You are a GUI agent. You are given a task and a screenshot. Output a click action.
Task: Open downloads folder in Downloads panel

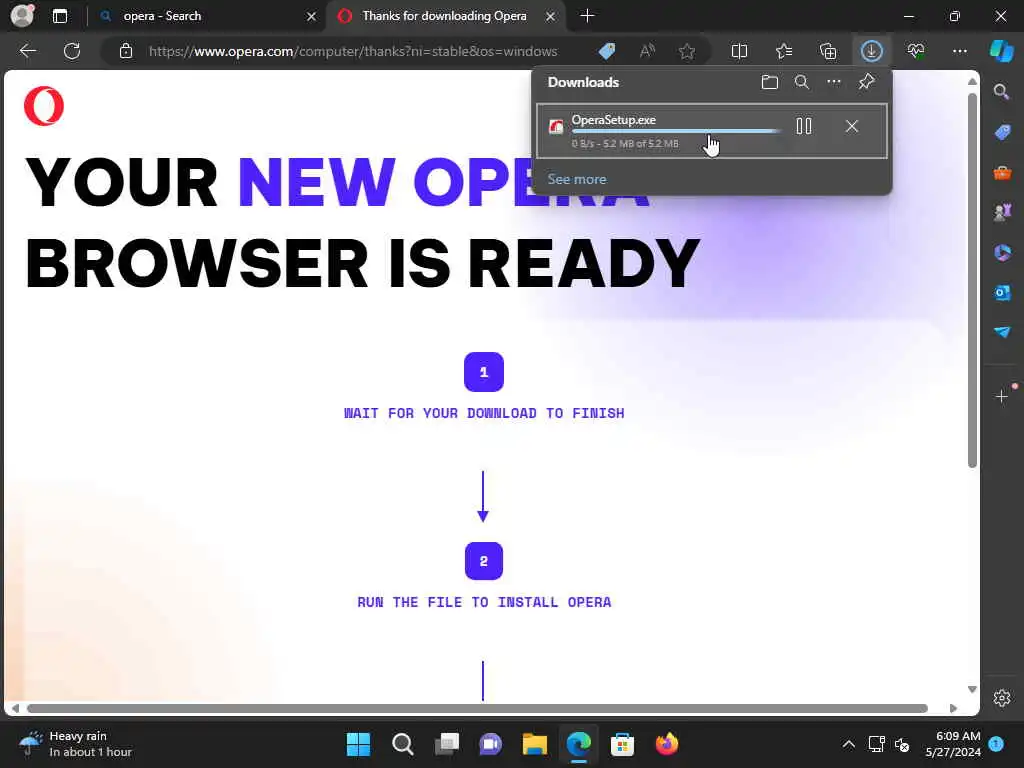[x=770, y=82]
